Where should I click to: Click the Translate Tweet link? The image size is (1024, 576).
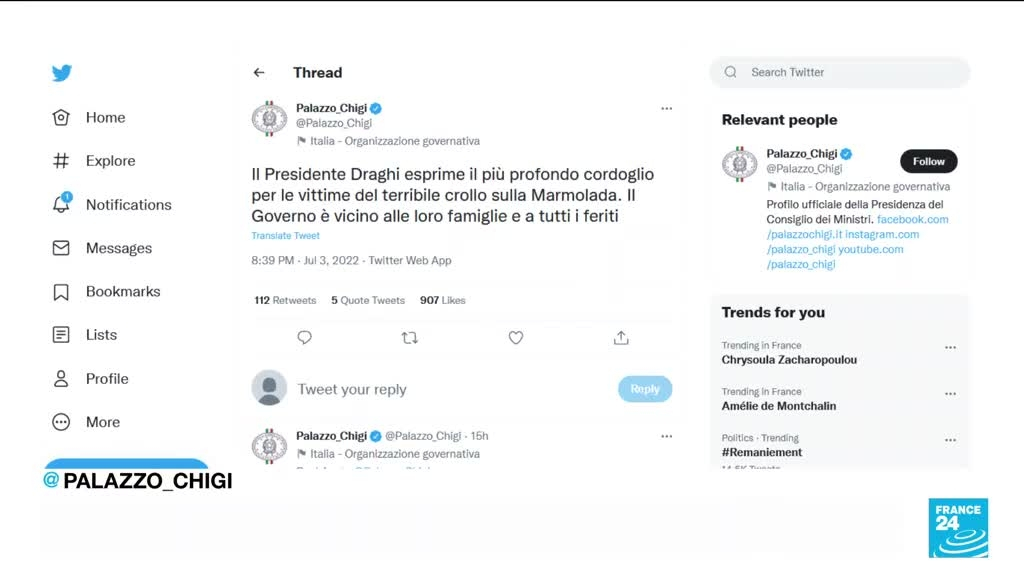[286, 236]
